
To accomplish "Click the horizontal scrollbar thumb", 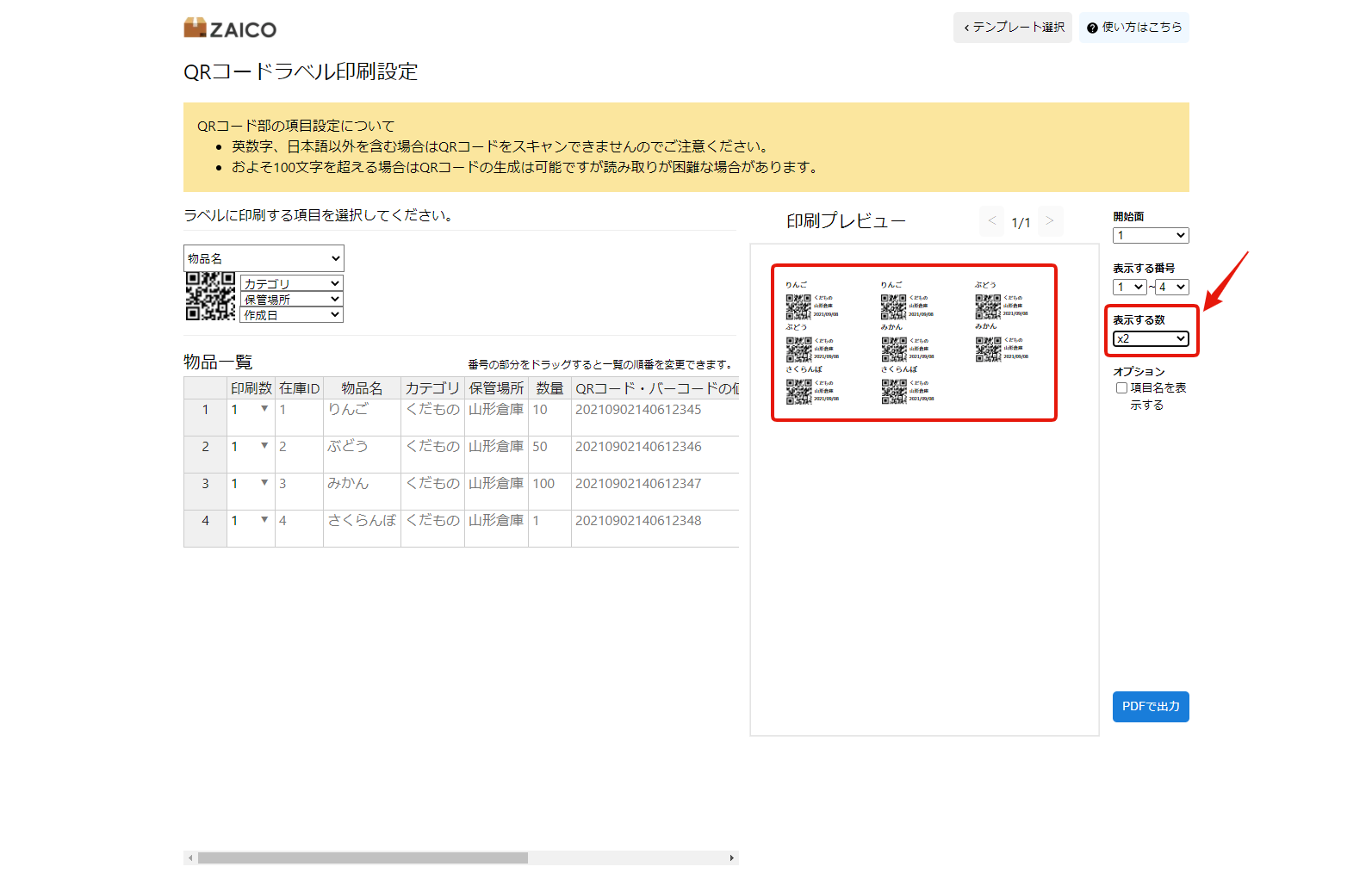I will (363, 858).
